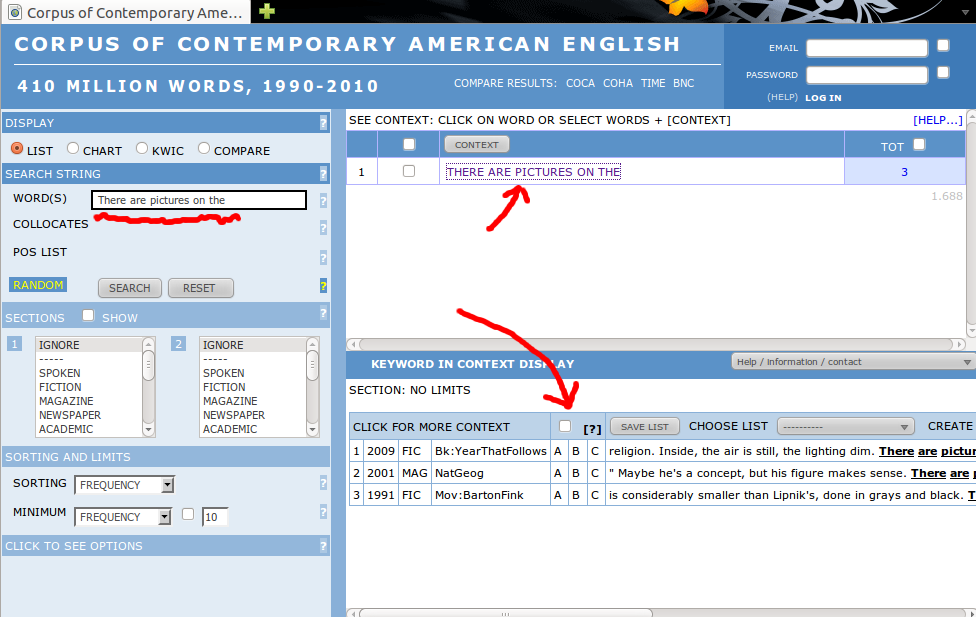Screen dimensions: 976x617
Task: Click the help icon next to POS LIST
Action: point(323,257)
